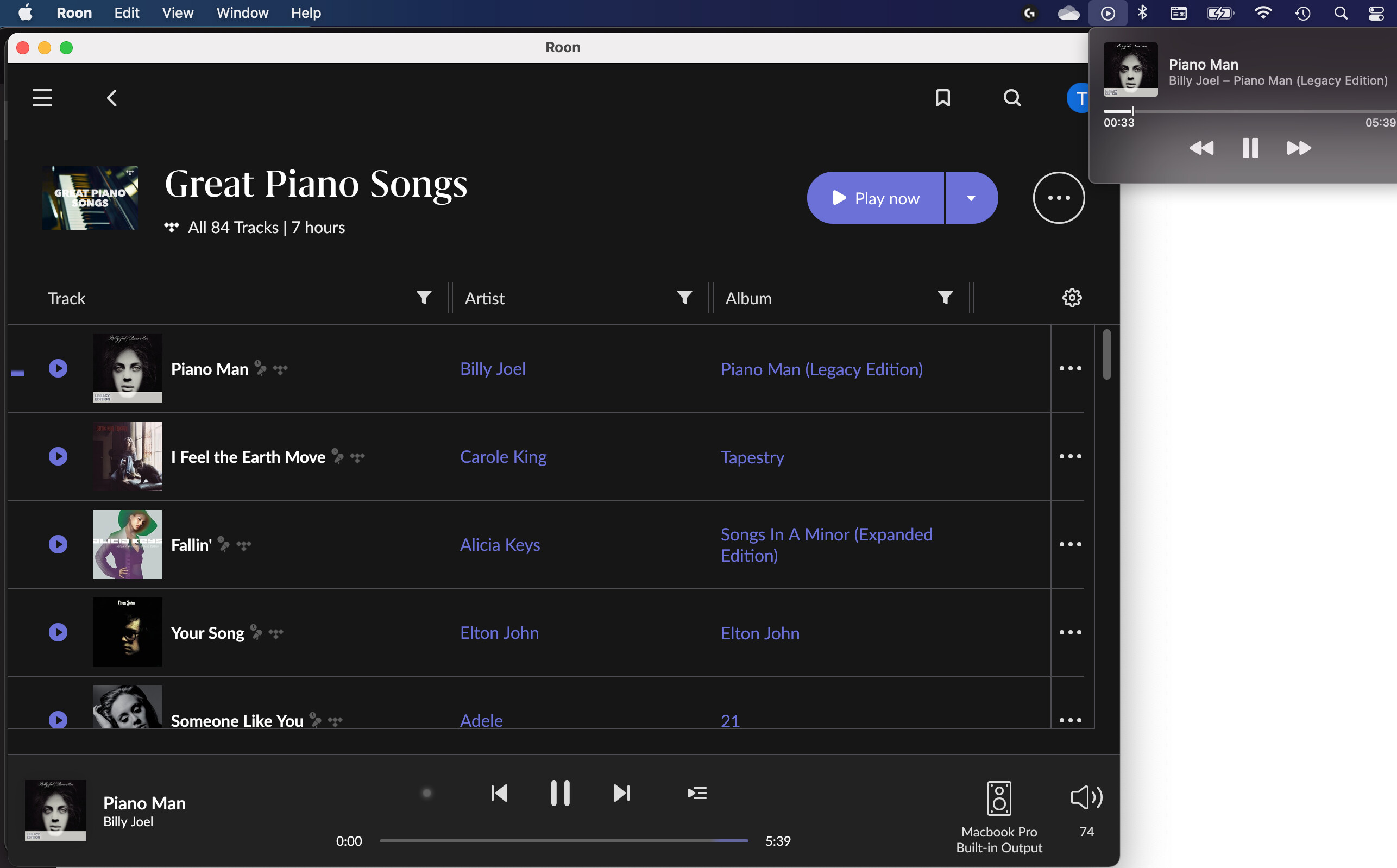
Task: Open track list column settings gear
Action: pos(1072,297)
